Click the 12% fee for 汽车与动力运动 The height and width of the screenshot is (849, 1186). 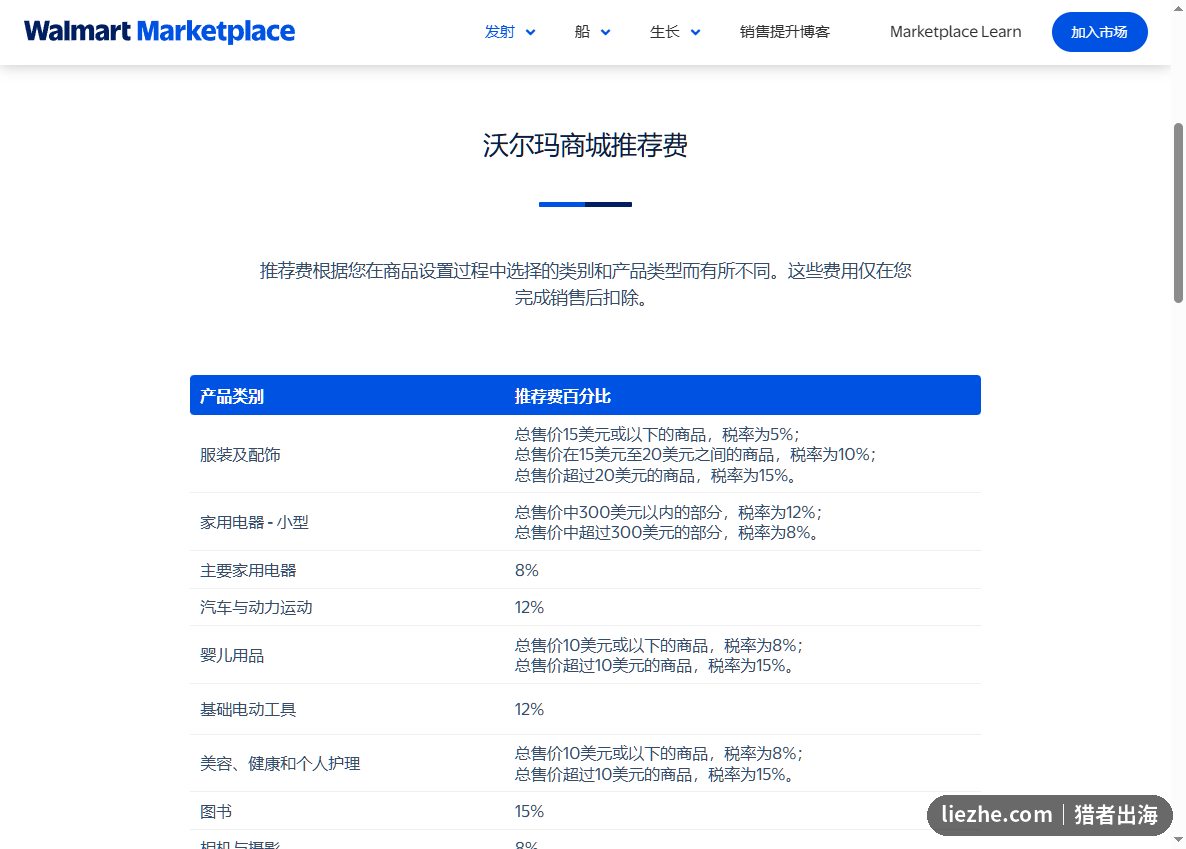point(529,608)
